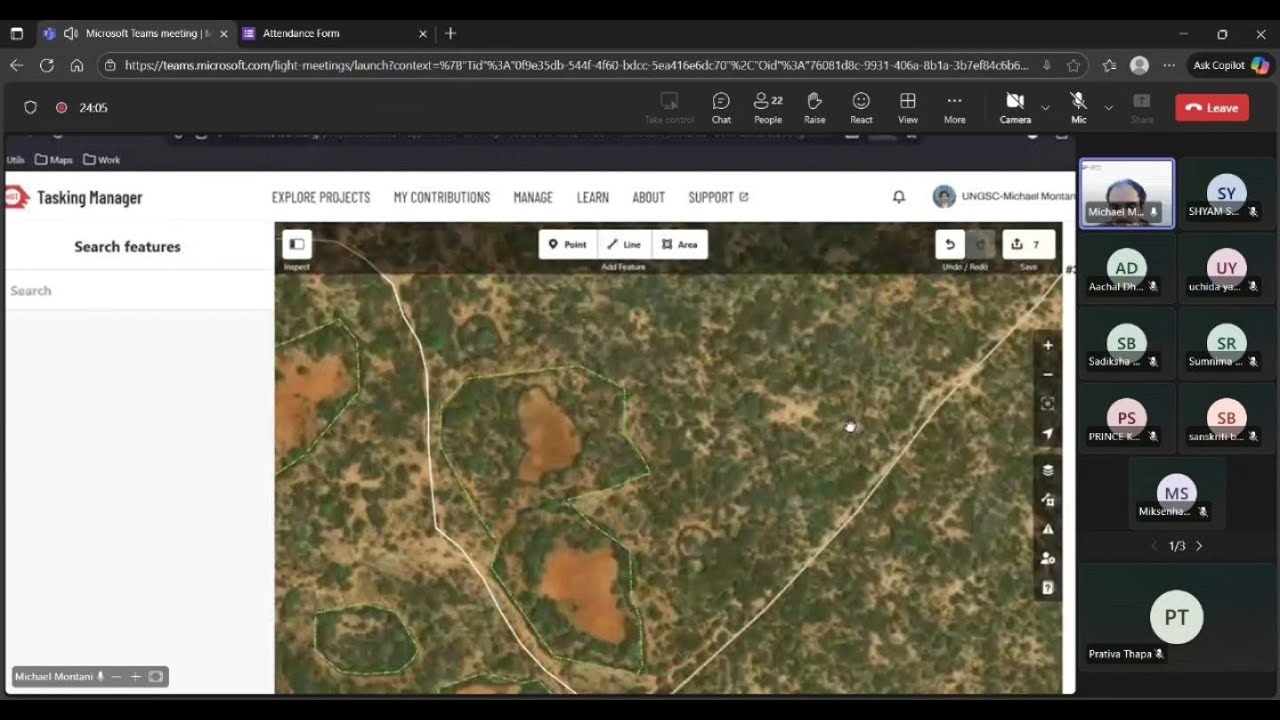Zoom in on the map
This screenshot has width=1280, height=720.
coord(1048,345)
